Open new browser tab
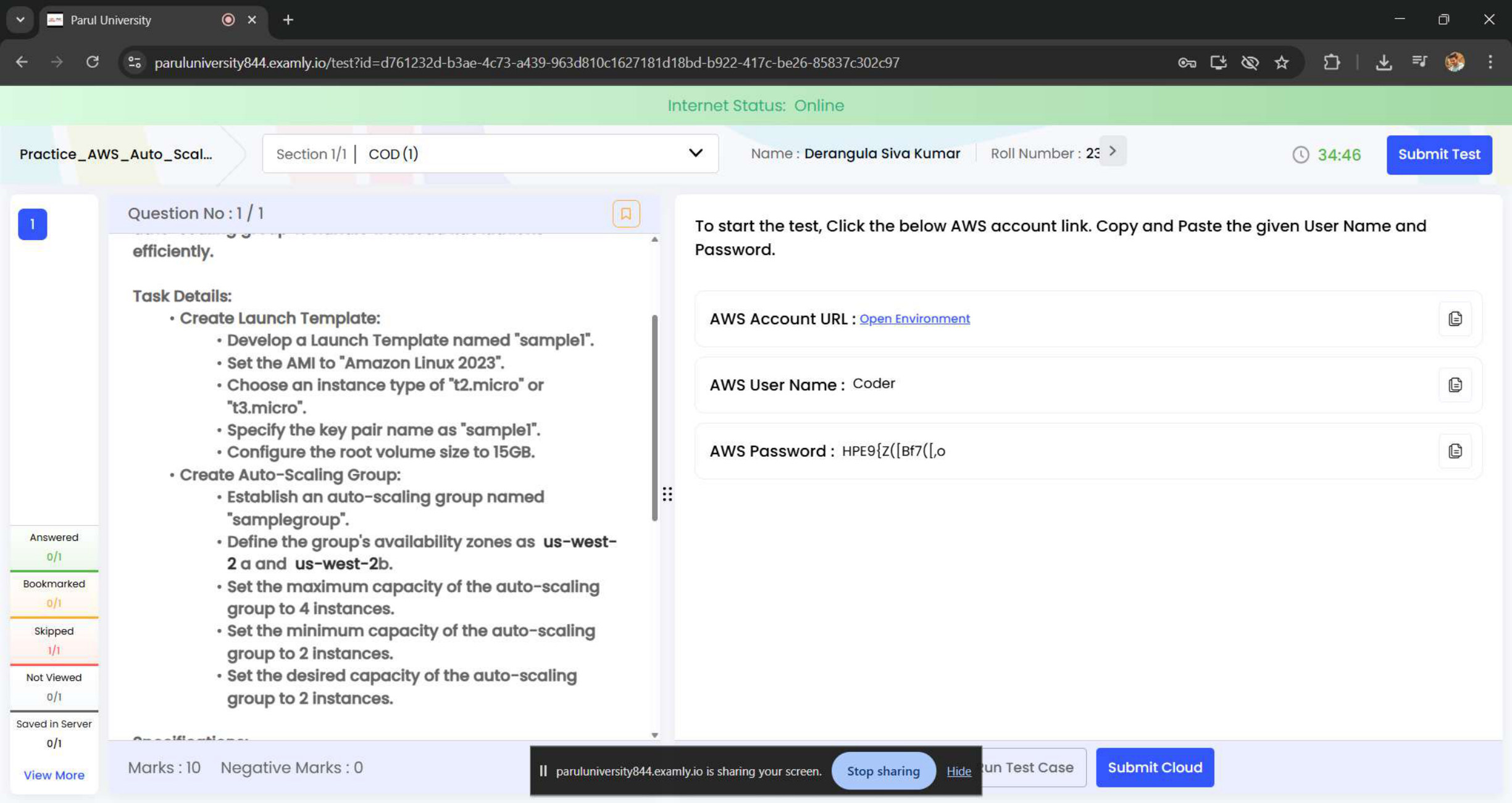The height and width of the screenshot is (803, 1512). [288, 20]
